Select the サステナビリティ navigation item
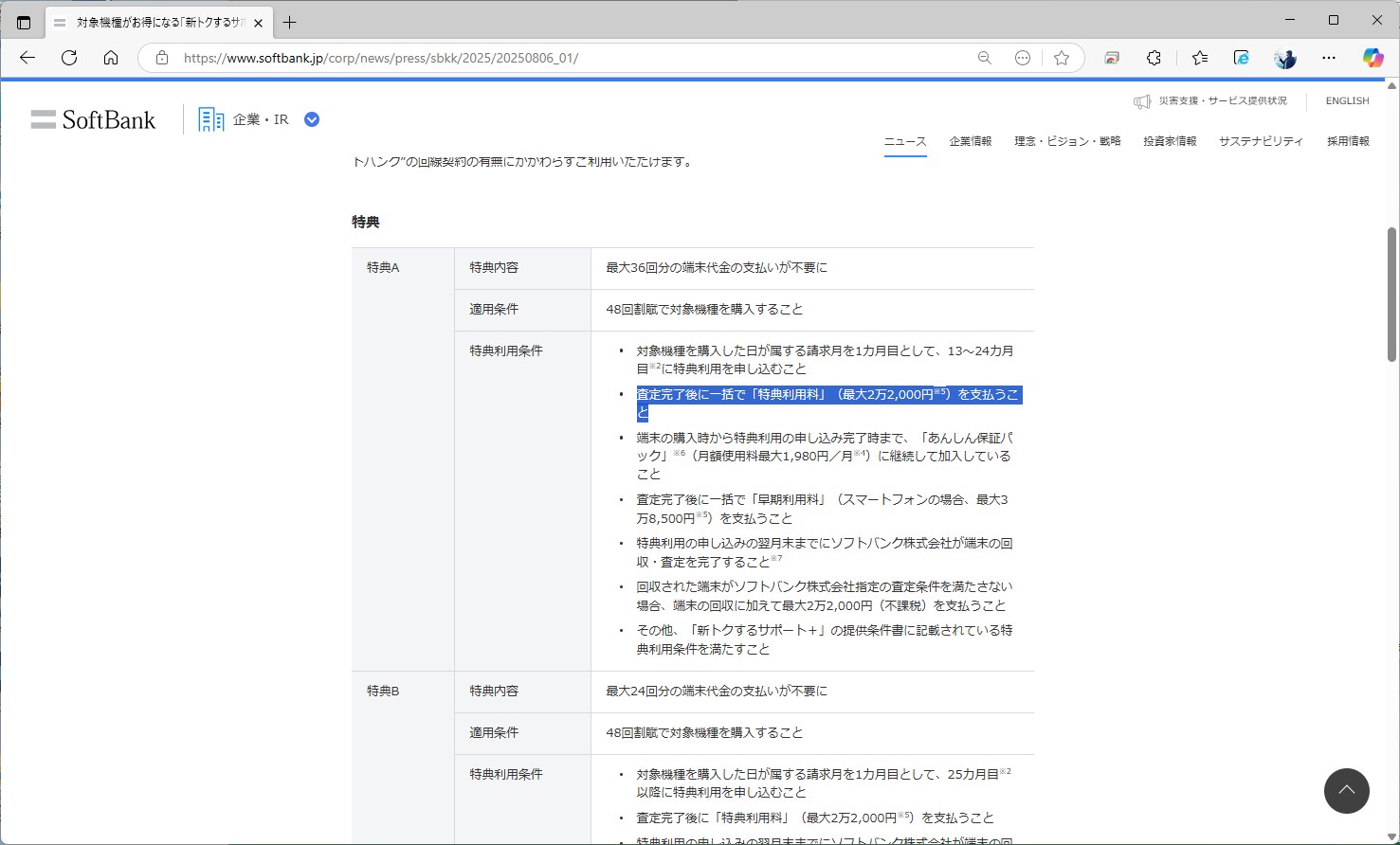 1261,141
